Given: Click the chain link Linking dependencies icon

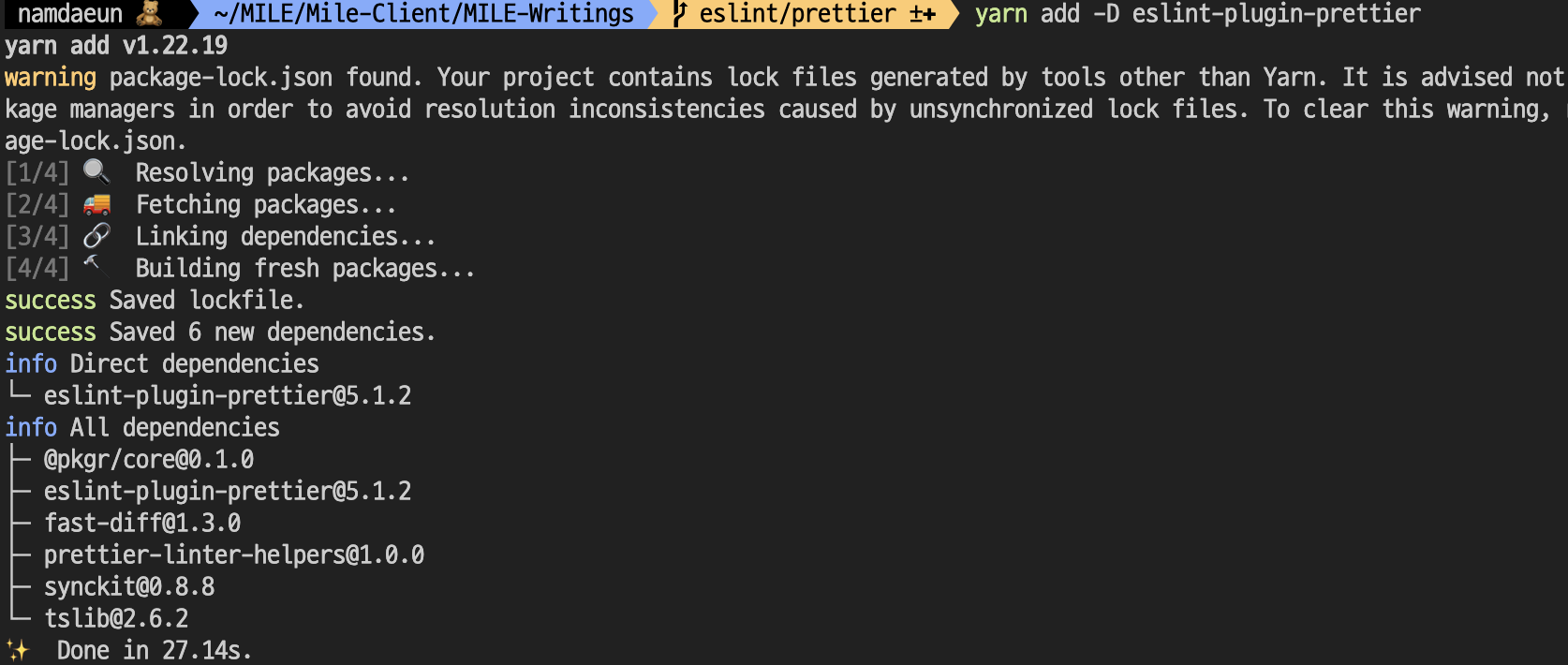Looking at the screenshot, I should [x=96, y=235].
